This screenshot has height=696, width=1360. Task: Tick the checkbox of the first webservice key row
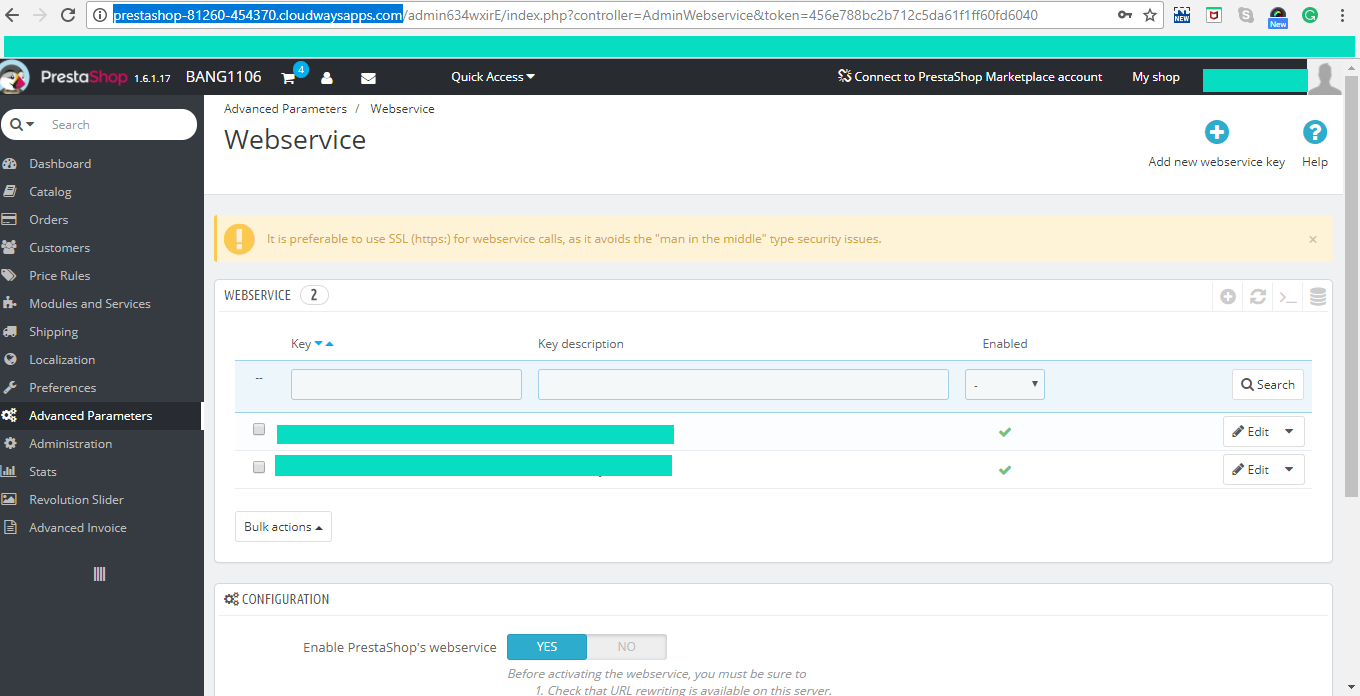pyautogui.click(x=259, y=429)
